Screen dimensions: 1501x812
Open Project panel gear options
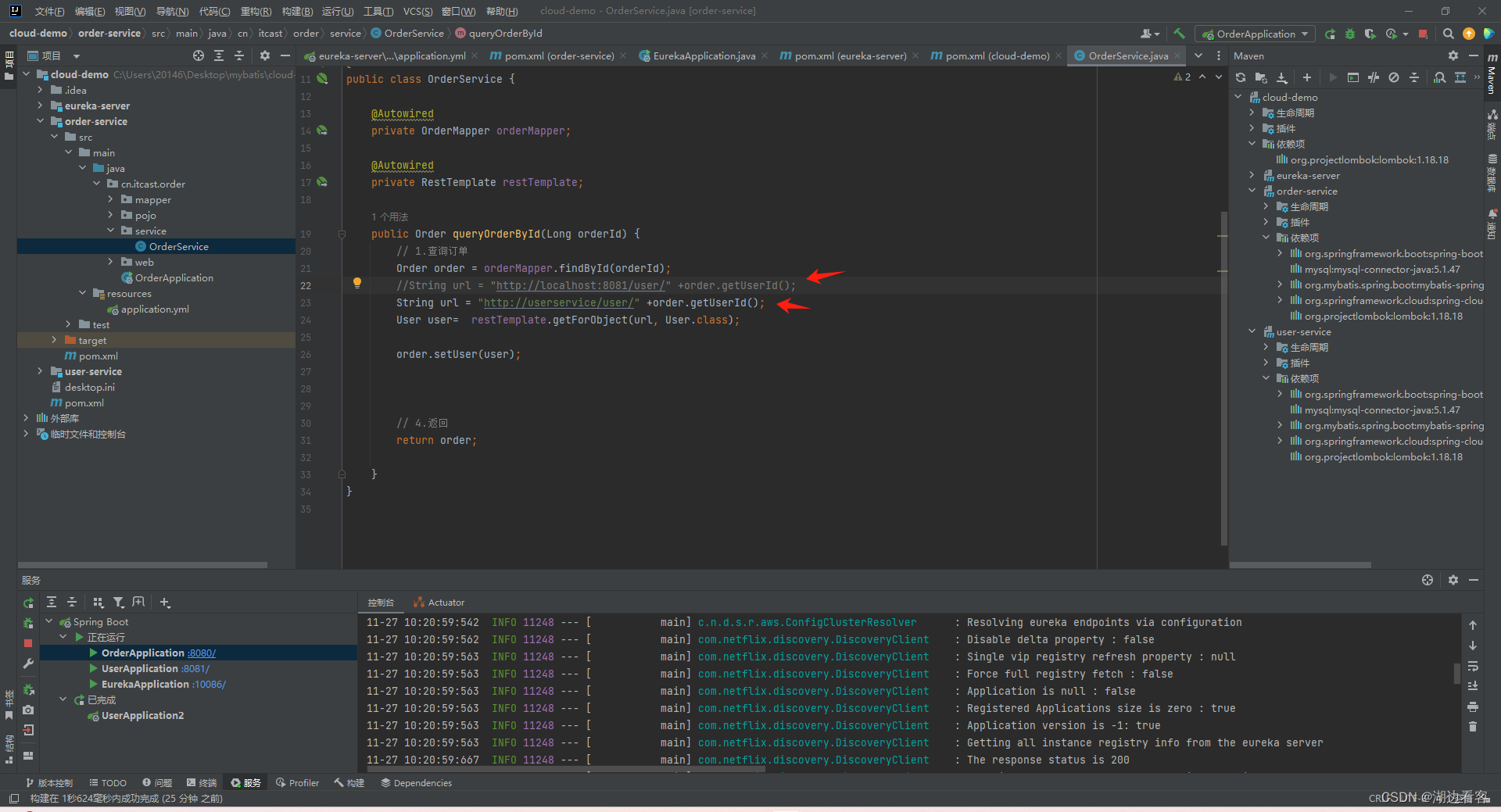[x=265, y=55]
